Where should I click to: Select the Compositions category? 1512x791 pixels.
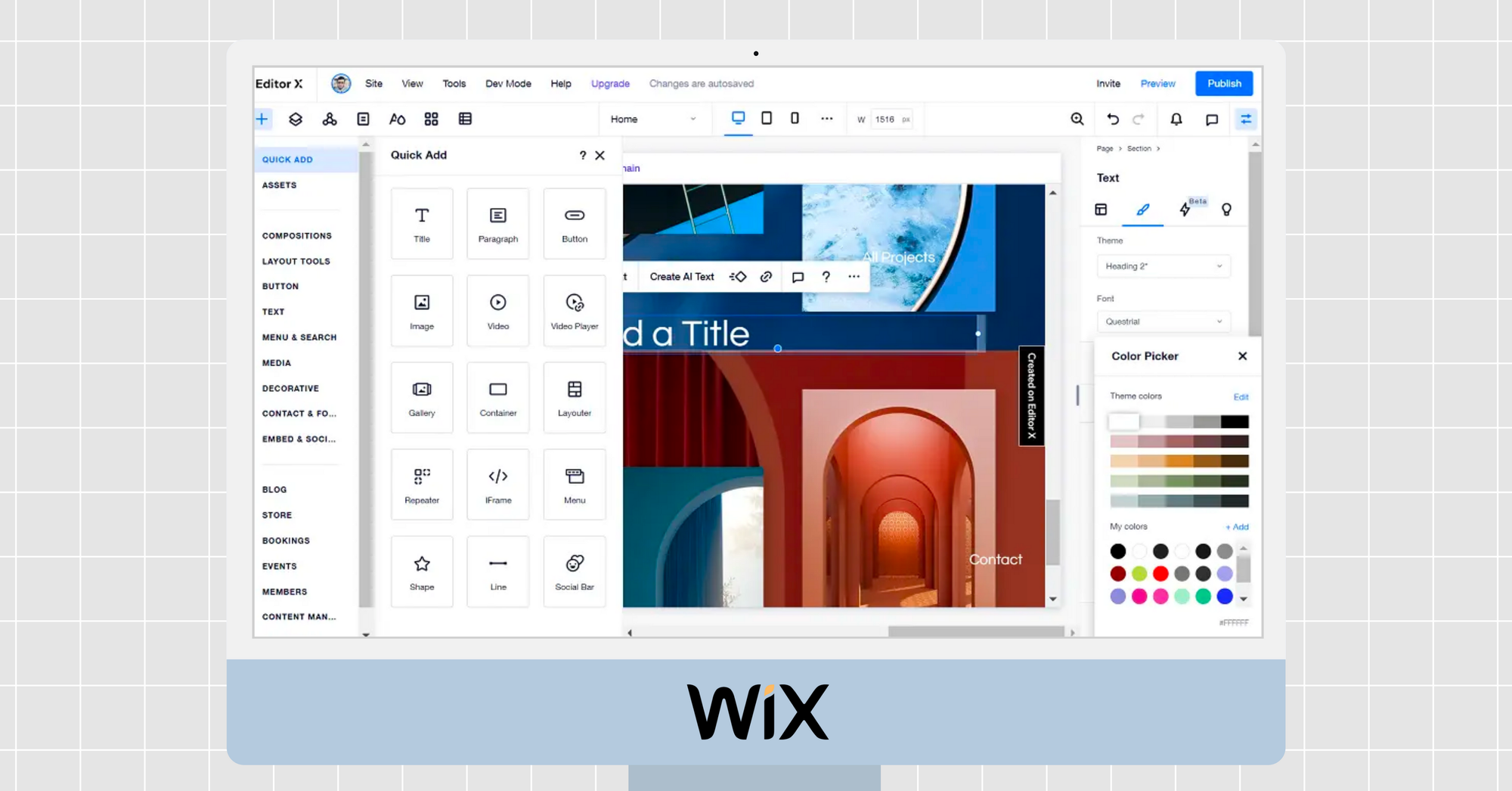(297, 236)
